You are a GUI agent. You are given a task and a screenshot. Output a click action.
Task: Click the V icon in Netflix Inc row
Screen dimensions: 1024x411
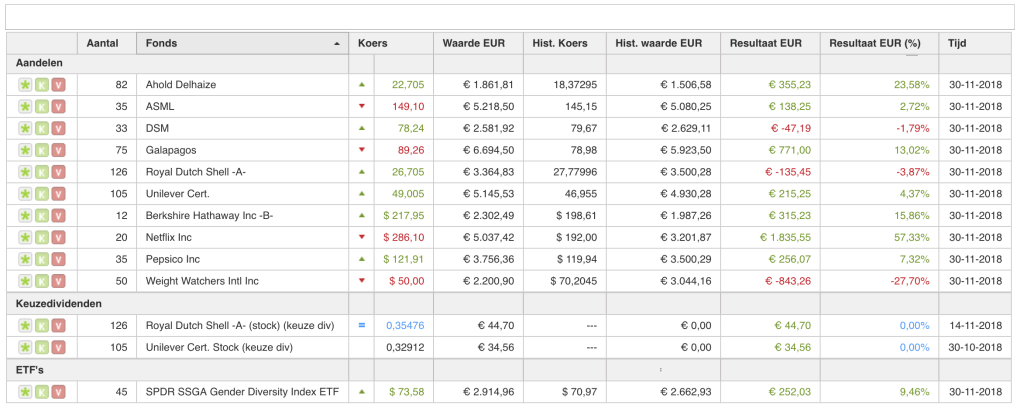[59, 238]
